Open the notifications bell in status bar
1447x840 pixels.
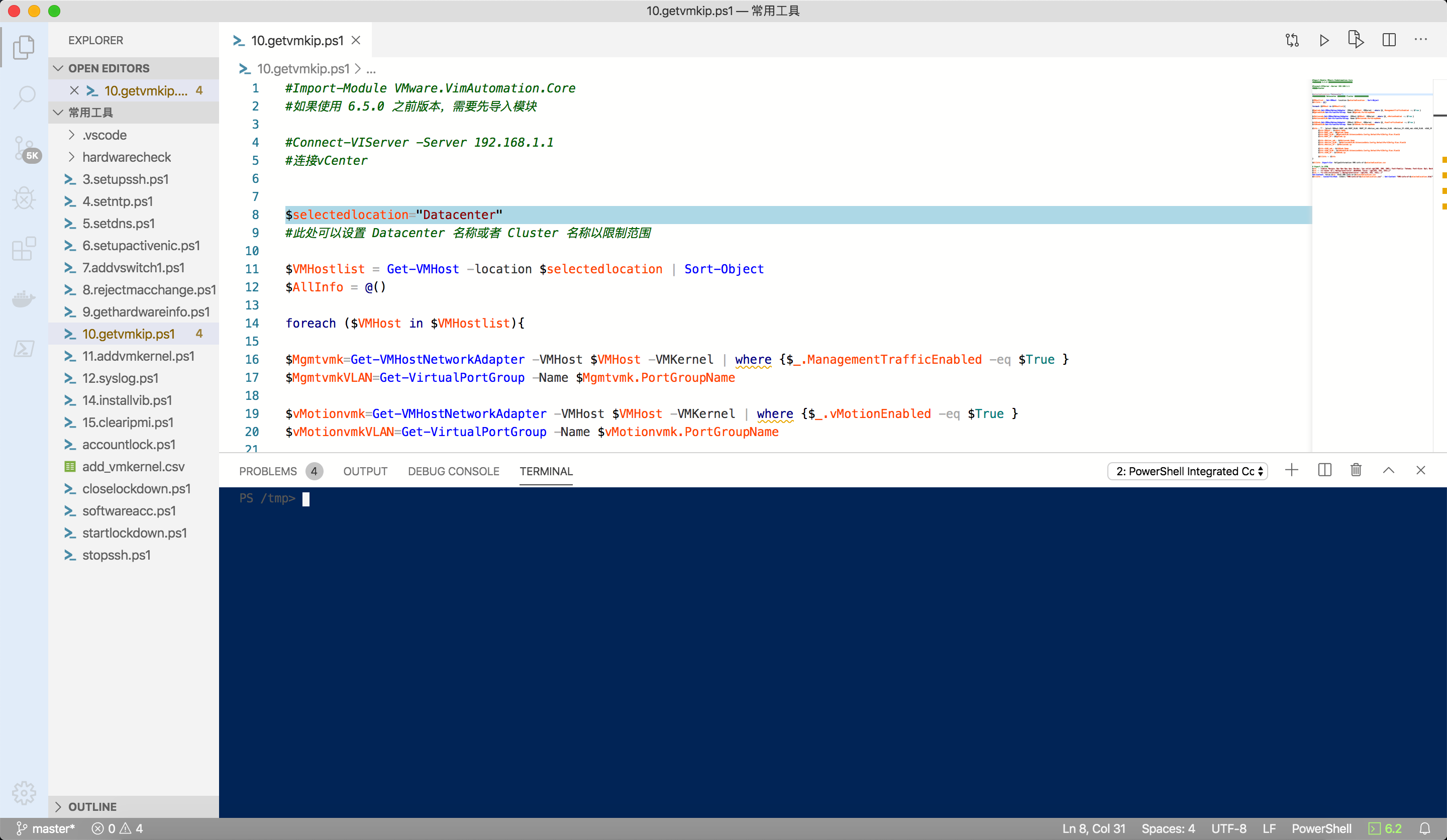tap(1424, 828)
